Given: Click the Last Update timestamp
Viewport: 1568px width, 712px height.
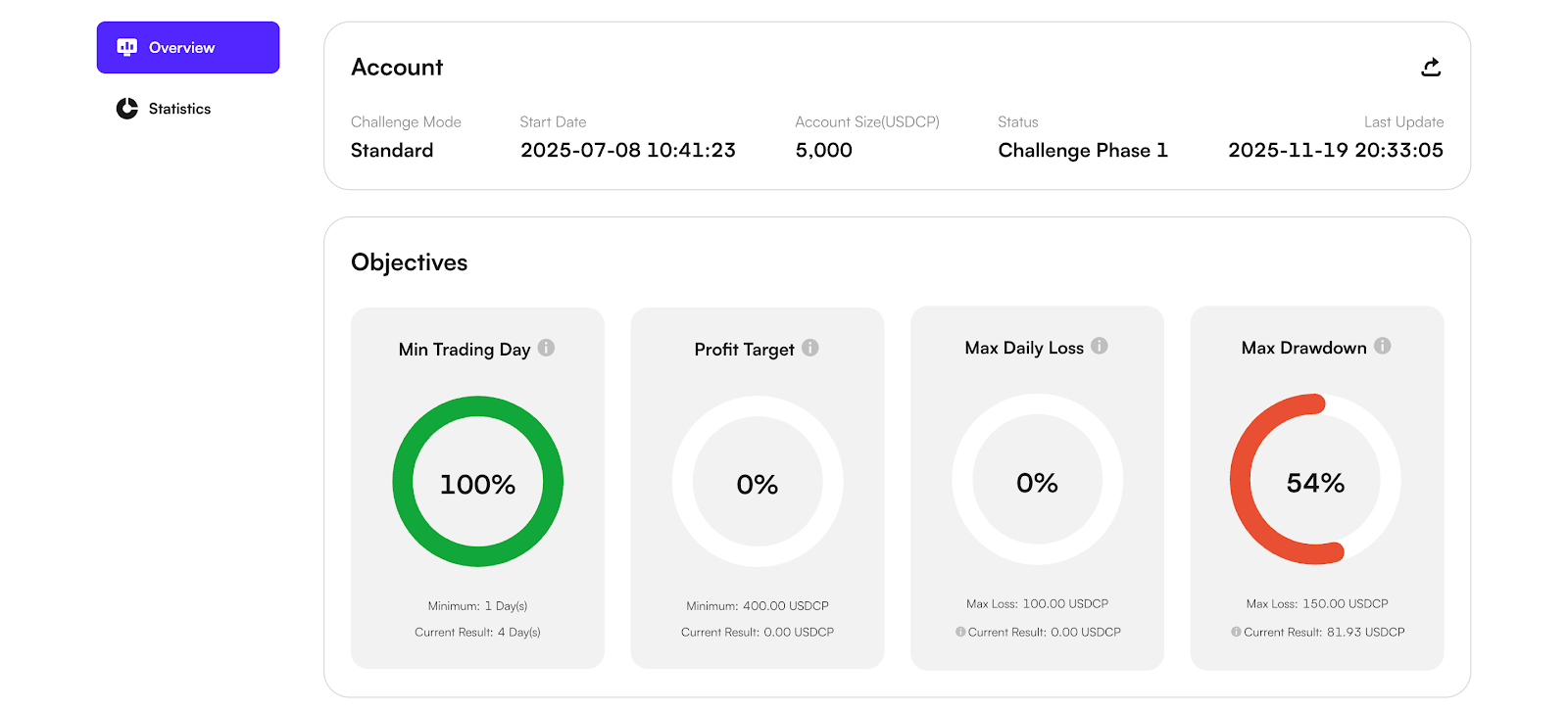Looking at the screenshot, I should pos(1336,150).
